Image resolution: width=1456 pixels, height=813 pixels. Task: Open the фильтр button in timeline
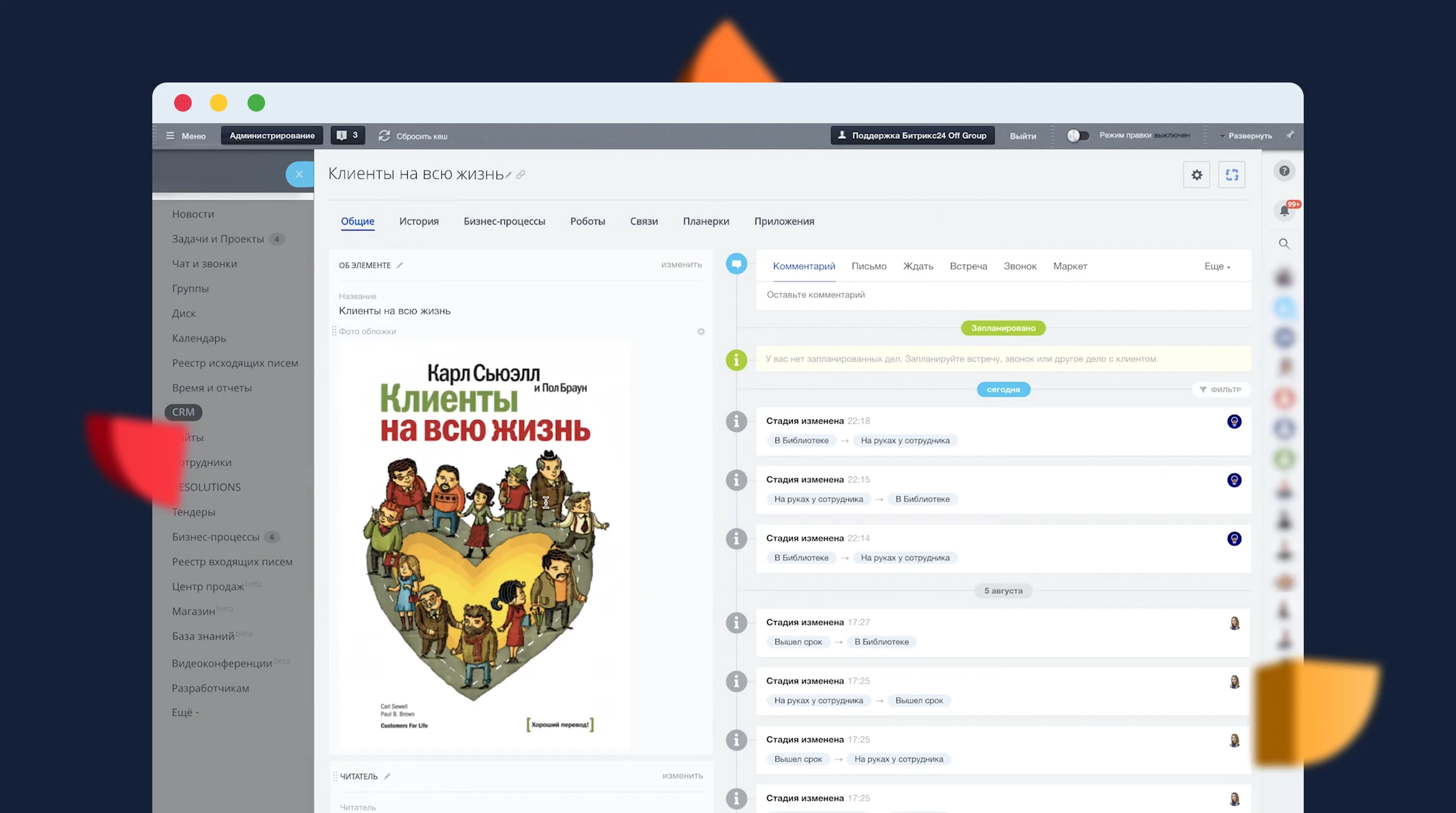point(1221,390)
